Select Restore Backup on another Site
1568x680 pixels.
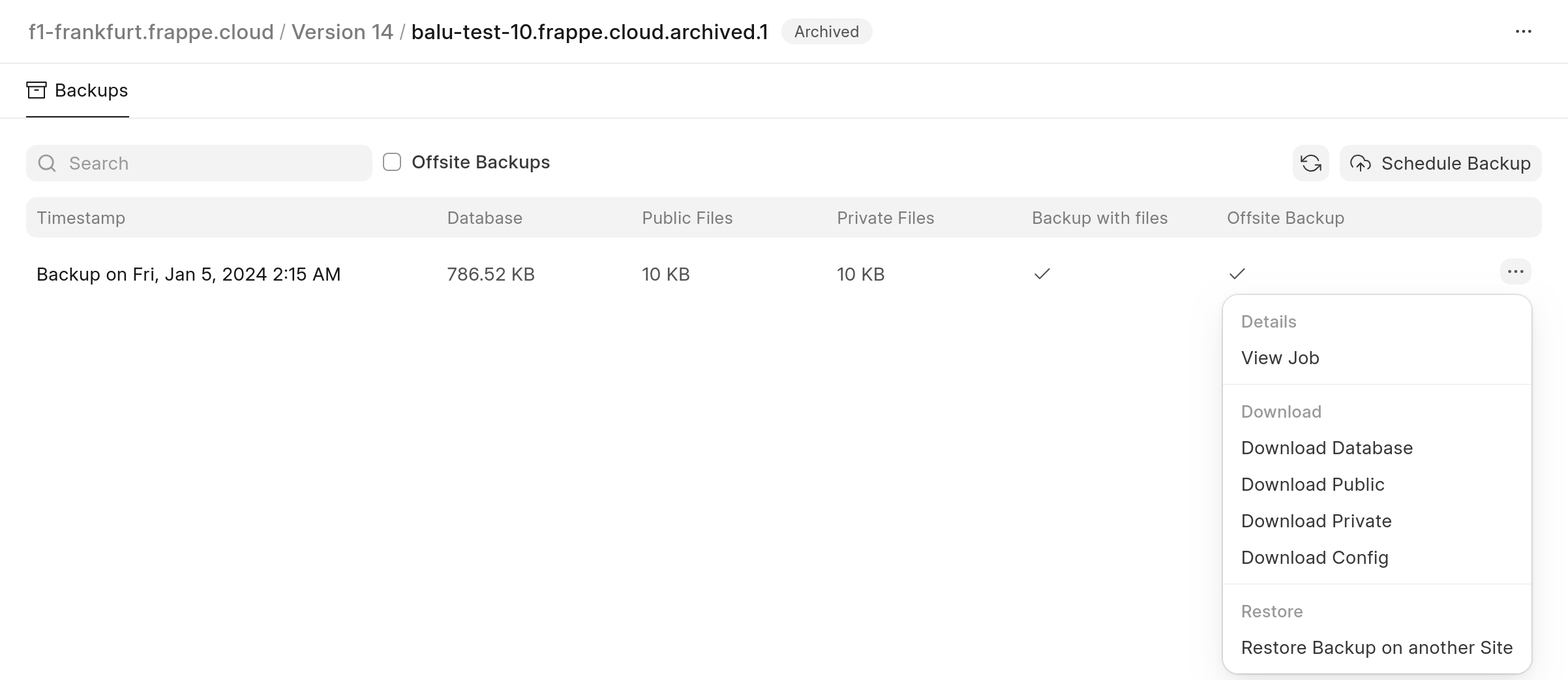[x=1376, y=648]
